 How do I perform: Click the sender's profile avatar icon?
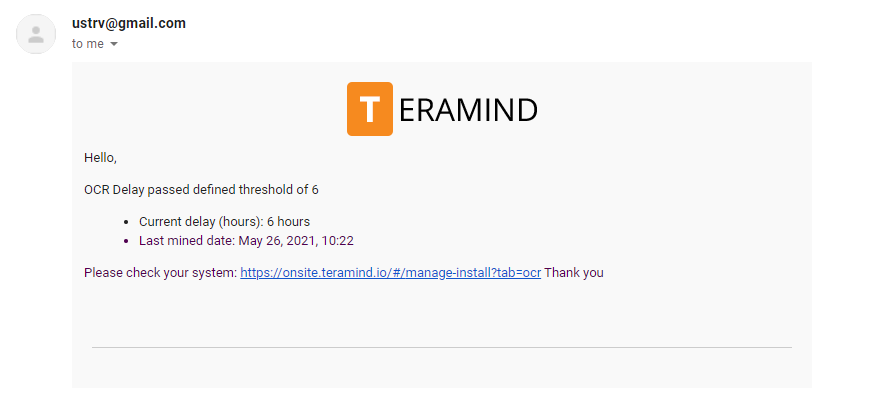[x=35, y=34]
